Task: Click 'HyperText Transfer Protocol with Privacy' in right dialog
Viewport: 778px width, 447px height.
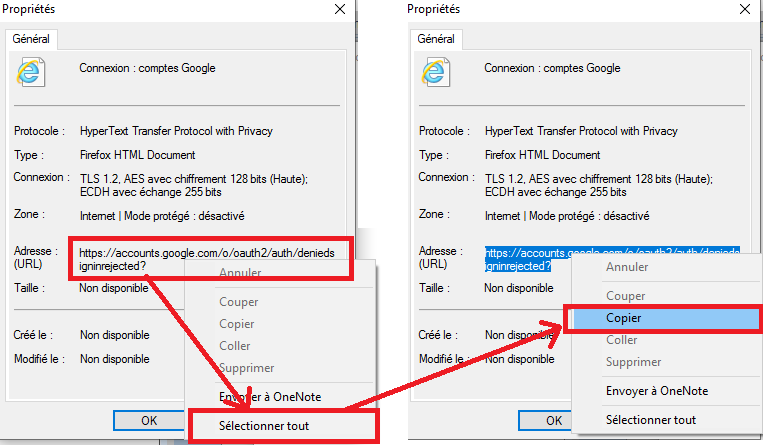Action: coord(581,131)
